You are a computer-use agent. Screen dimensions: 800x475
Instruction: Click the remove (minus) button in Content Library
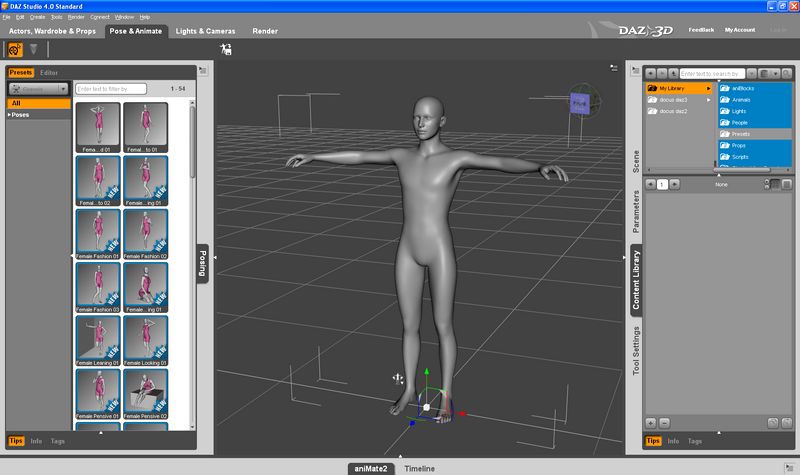click(664, 423)
